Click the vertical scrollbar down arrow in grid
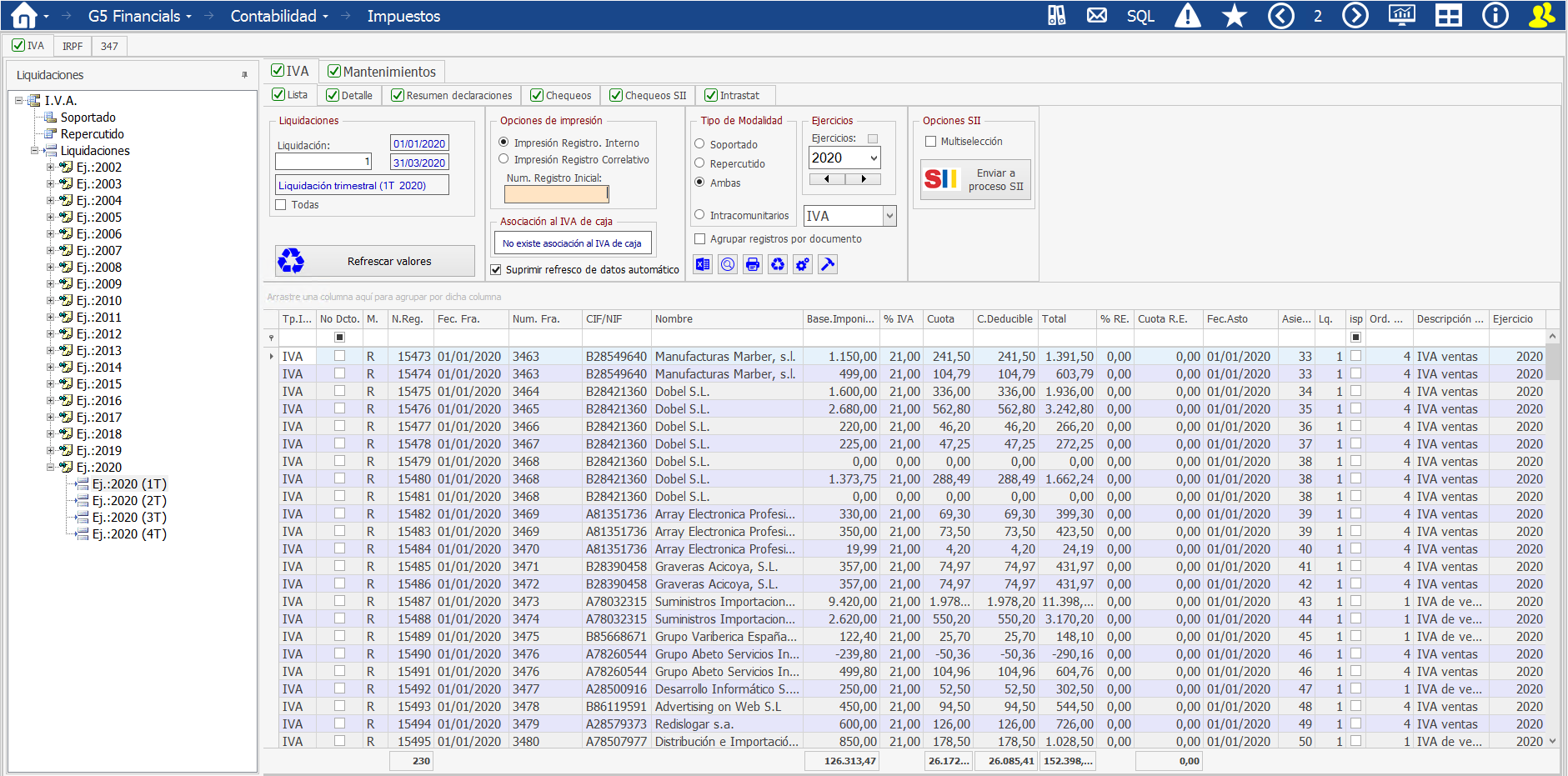This screenshot has width=1568, height=776. click(x=1552, y=740)
